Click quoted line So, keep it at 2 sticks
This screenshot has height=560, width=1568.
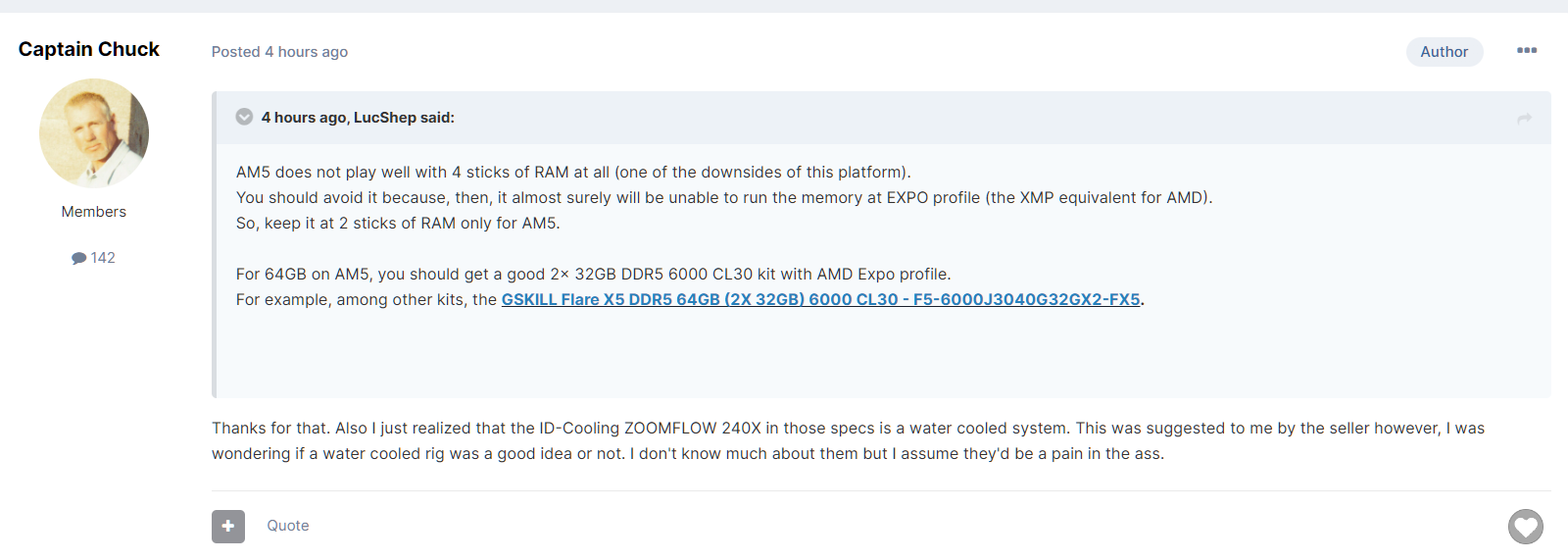pyautogui.click(x=398, y=223)
